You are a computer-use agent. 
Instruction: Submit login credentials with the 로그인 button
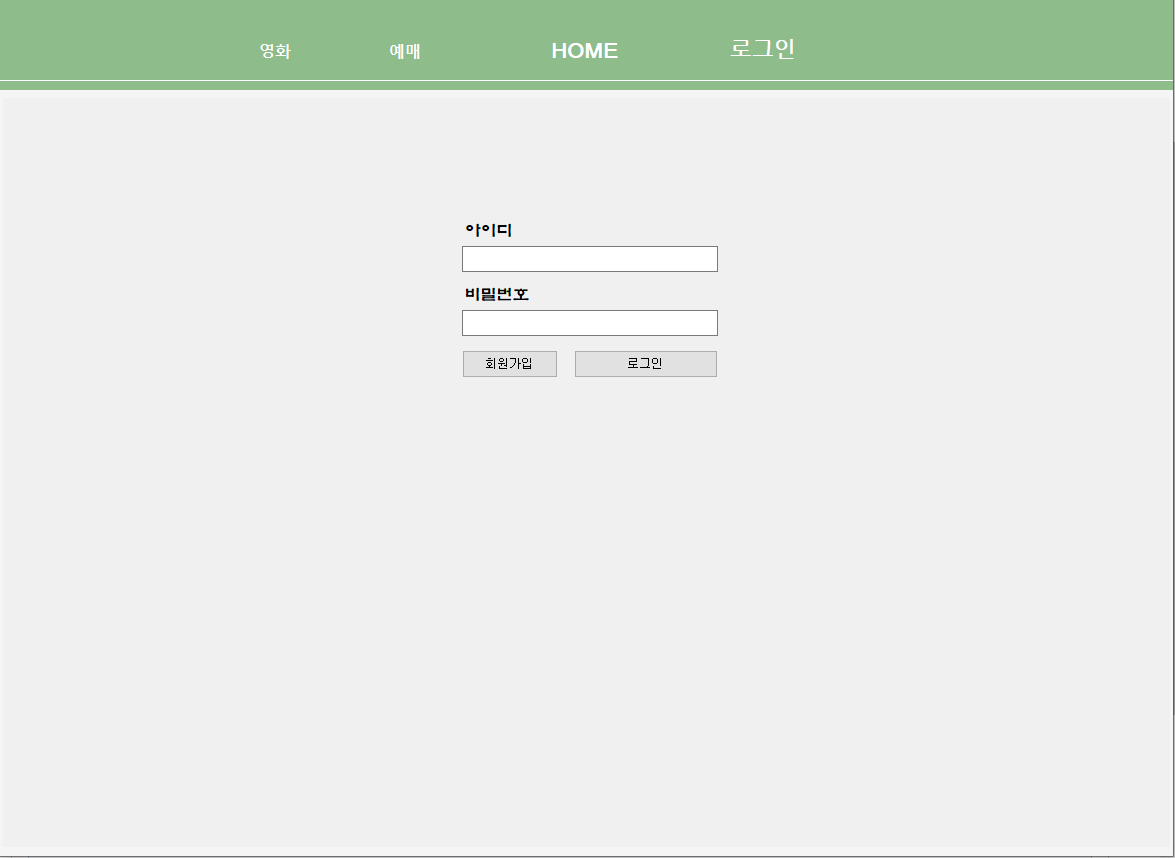[x=645, y=363]
